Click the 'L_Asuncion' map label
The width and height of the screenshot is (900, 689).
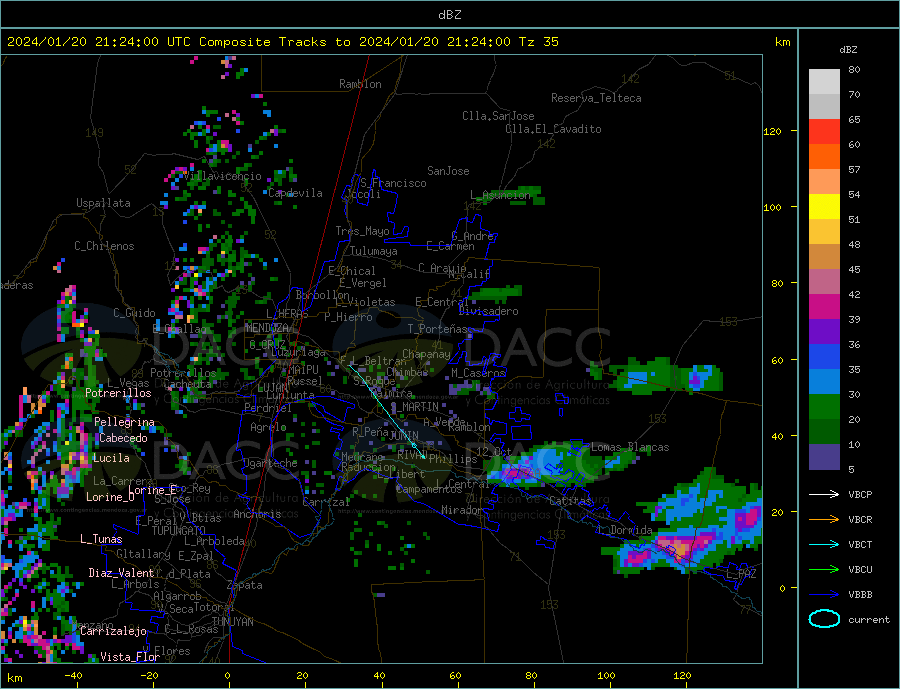pyautogui.click(x=501, y=195)
